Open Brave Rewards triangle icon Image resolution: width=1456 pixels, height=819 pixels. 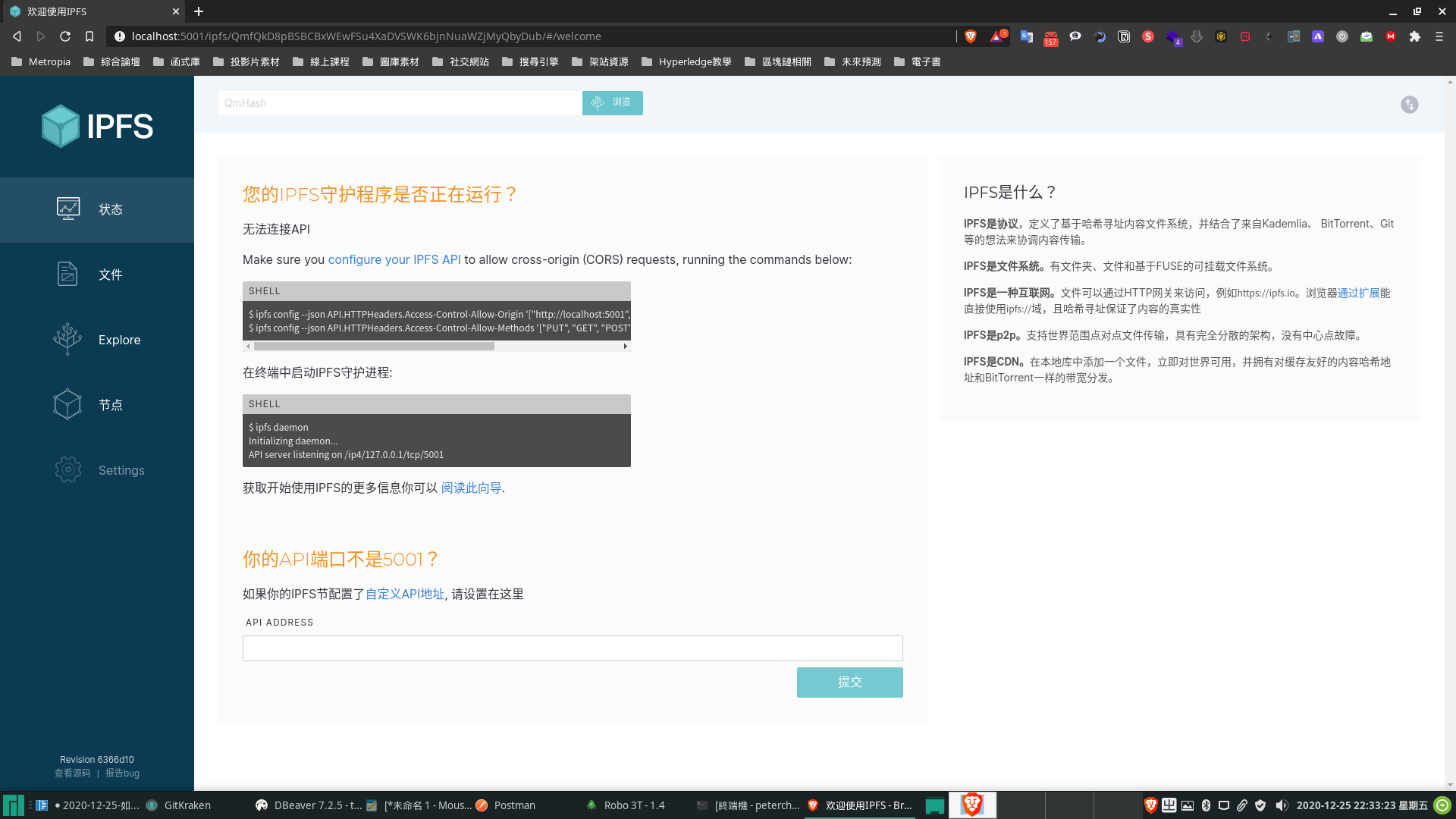click(x=996, y=36)
